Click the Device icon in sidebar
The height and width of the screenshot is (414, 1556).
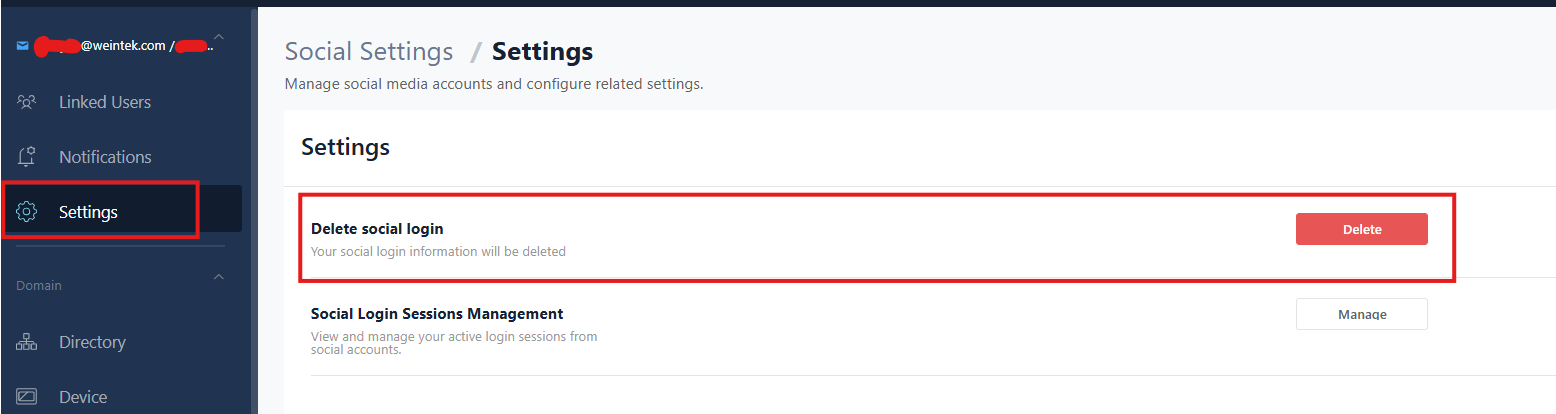[x=27, y=397]
